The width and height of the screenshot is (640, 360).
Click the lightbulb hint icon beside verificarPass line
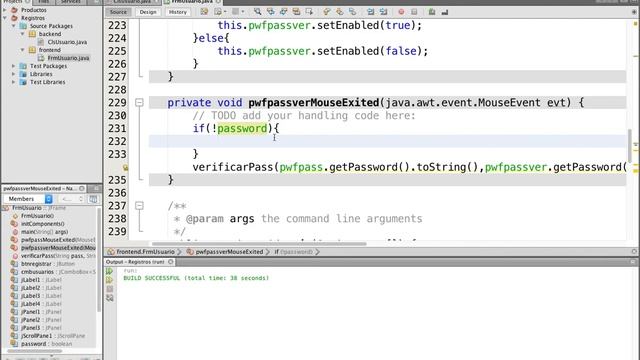[125, 167]
